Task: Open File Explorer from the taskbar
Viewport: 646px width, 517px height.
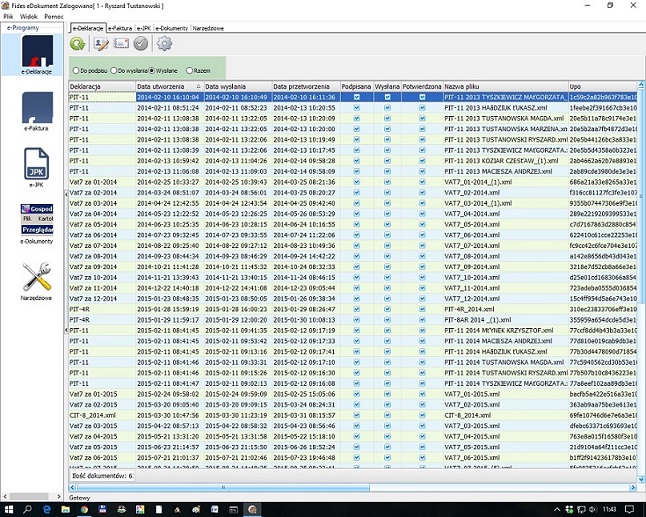Action: click(x=65, y=510)
